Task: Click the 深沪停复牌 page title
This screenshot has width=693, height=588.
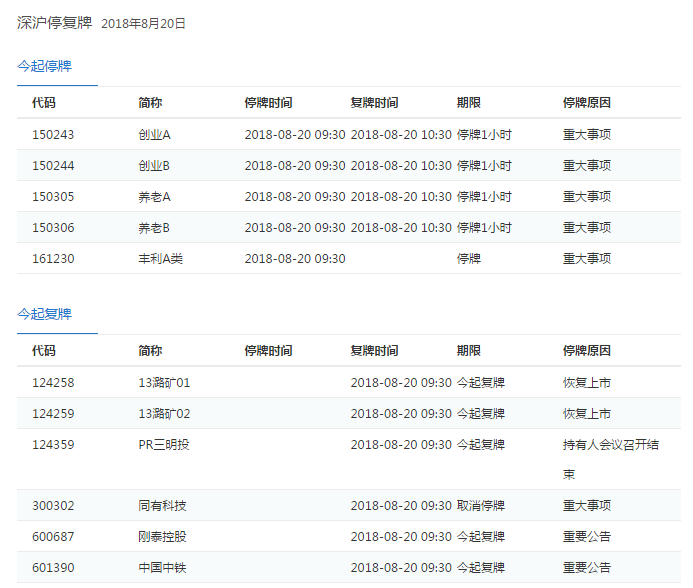Action: (x=55, y=22)
